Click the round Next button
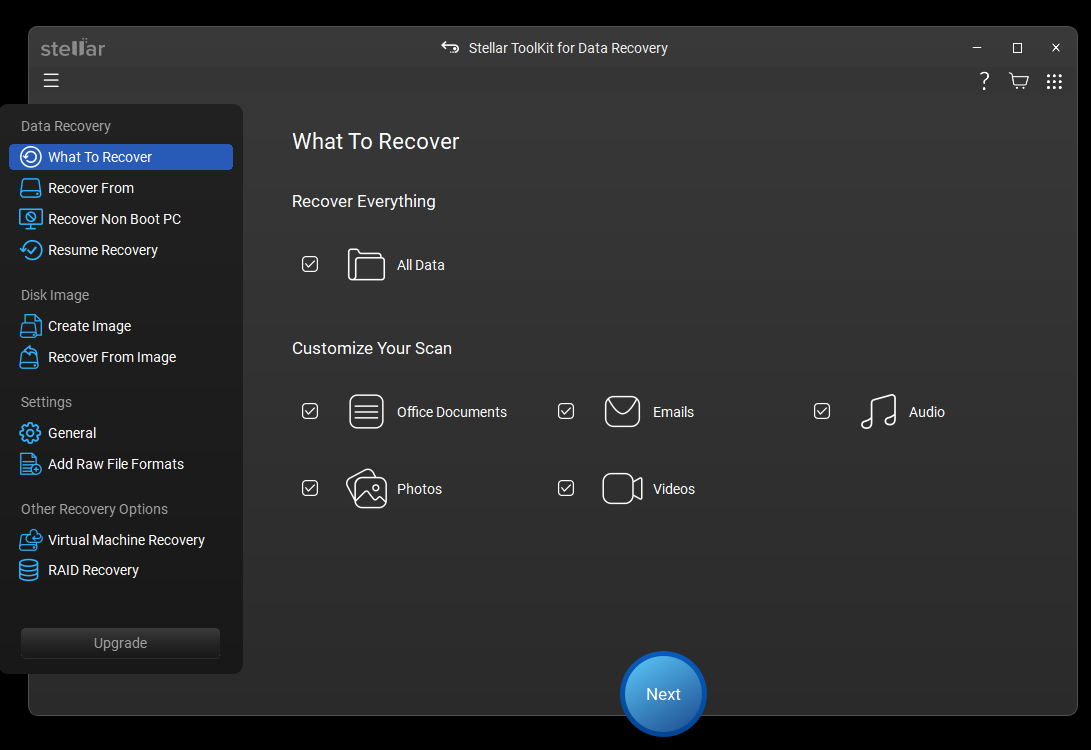 coord(663,694)
